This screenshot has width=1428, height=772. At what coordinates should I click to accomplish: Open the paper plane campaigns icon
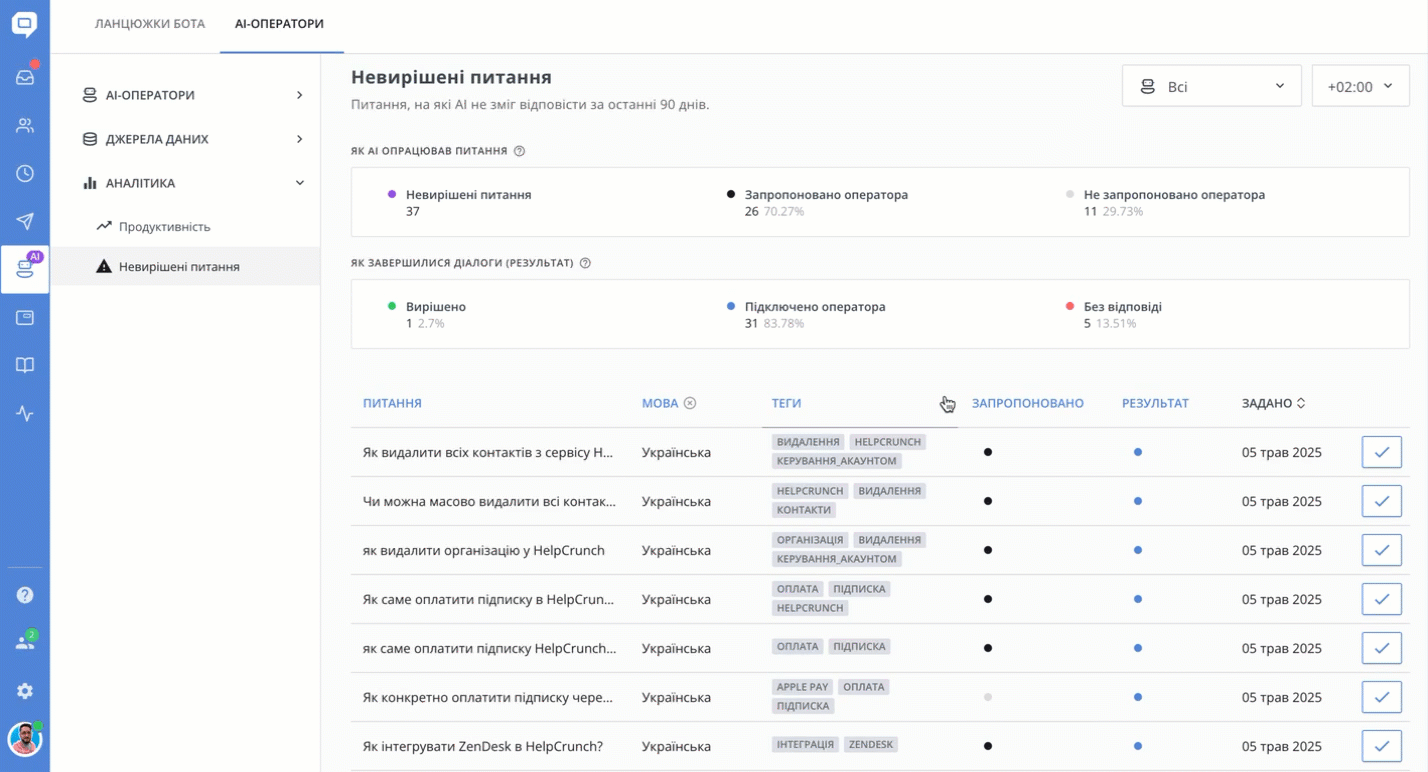pos(25,221)
